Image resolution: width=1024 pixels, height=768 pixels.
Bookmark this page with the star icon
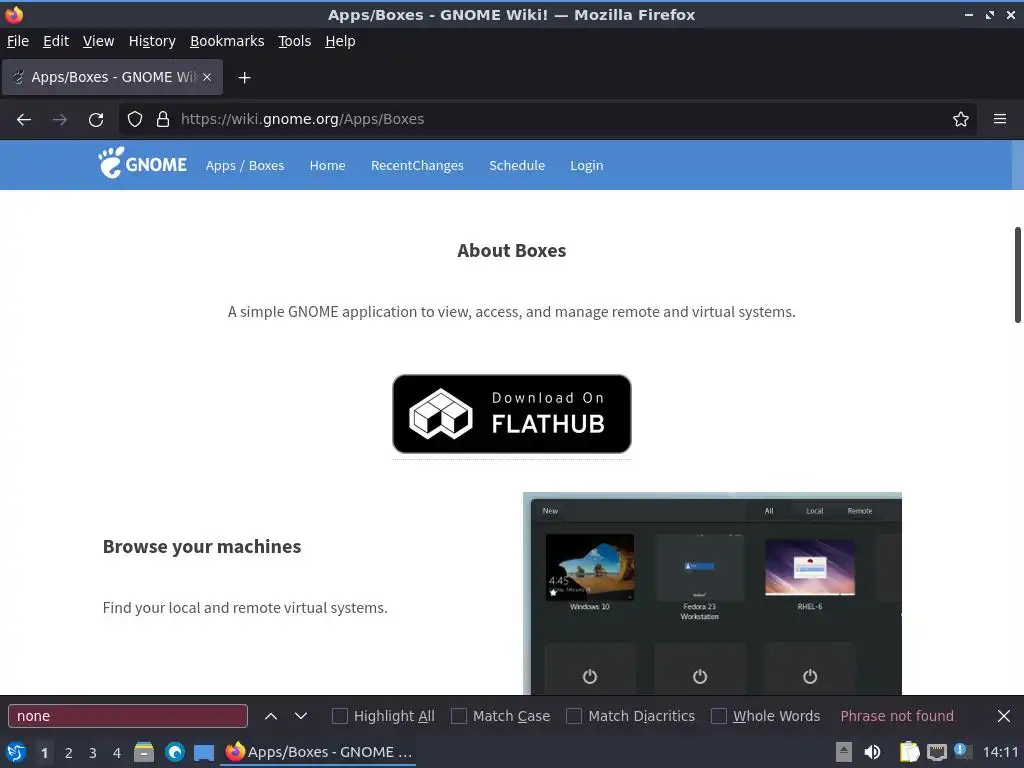pos(961,119)
